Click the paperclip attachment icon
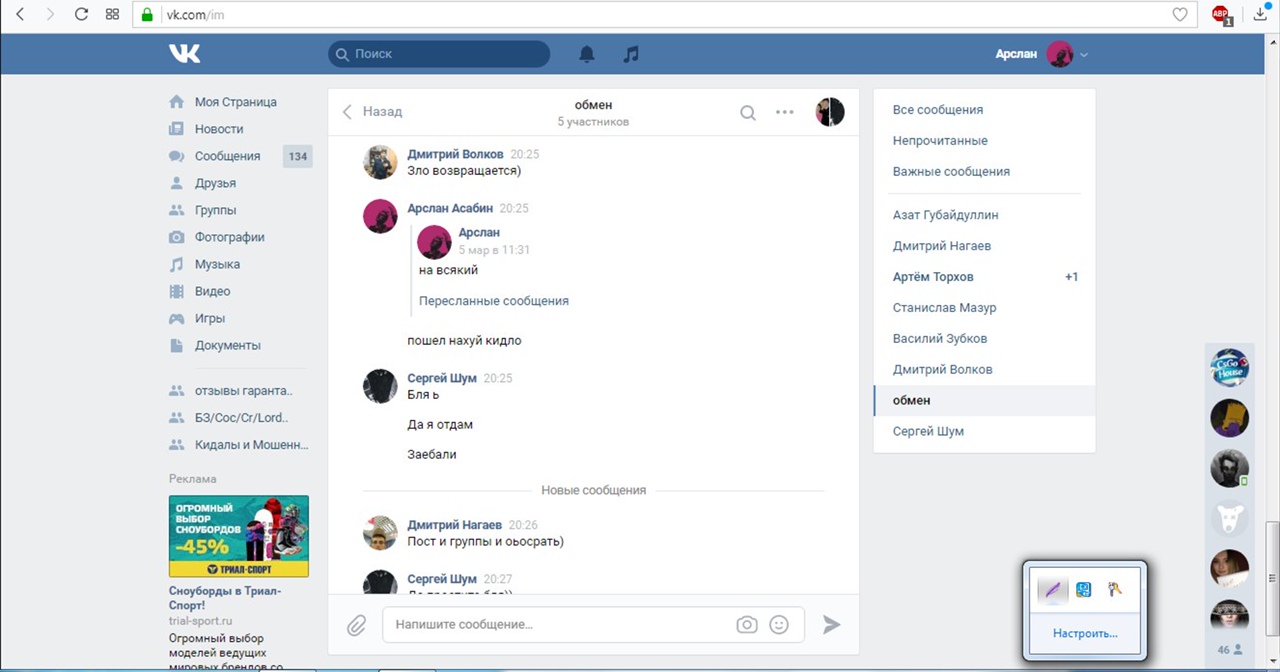This screenshot has height=672, width=1280. (x=356, y=625)
